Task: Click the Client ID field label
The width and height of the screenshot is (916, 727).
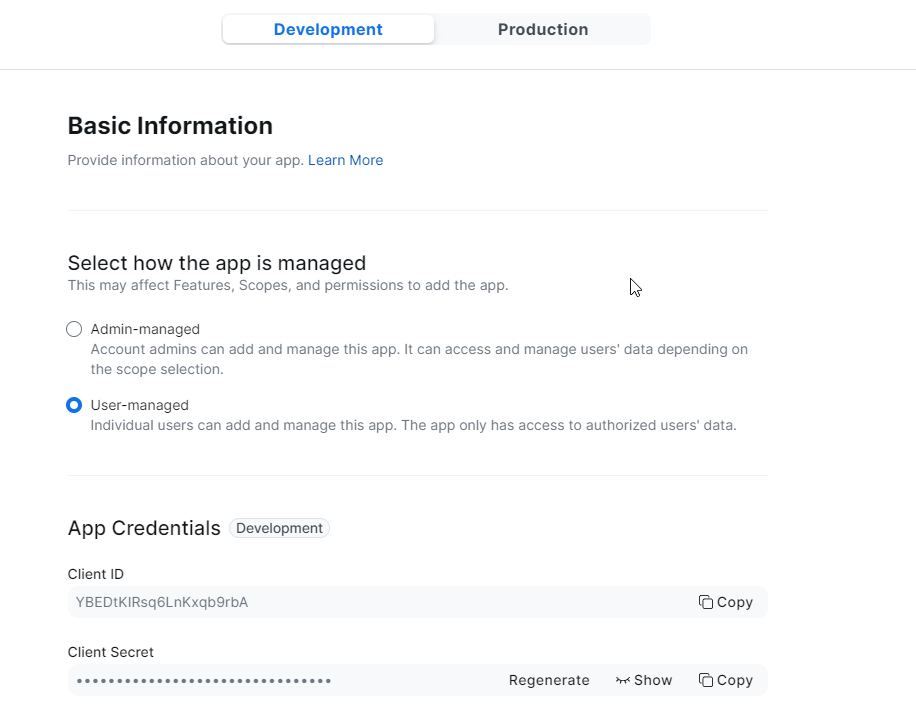Action: coord(96,574)
